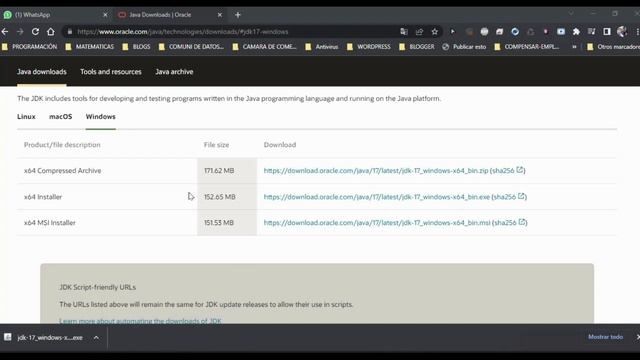Close the Java Downloads Oracle tab
The height and width of the screenshot is (360, 640).
pos(220,15)
